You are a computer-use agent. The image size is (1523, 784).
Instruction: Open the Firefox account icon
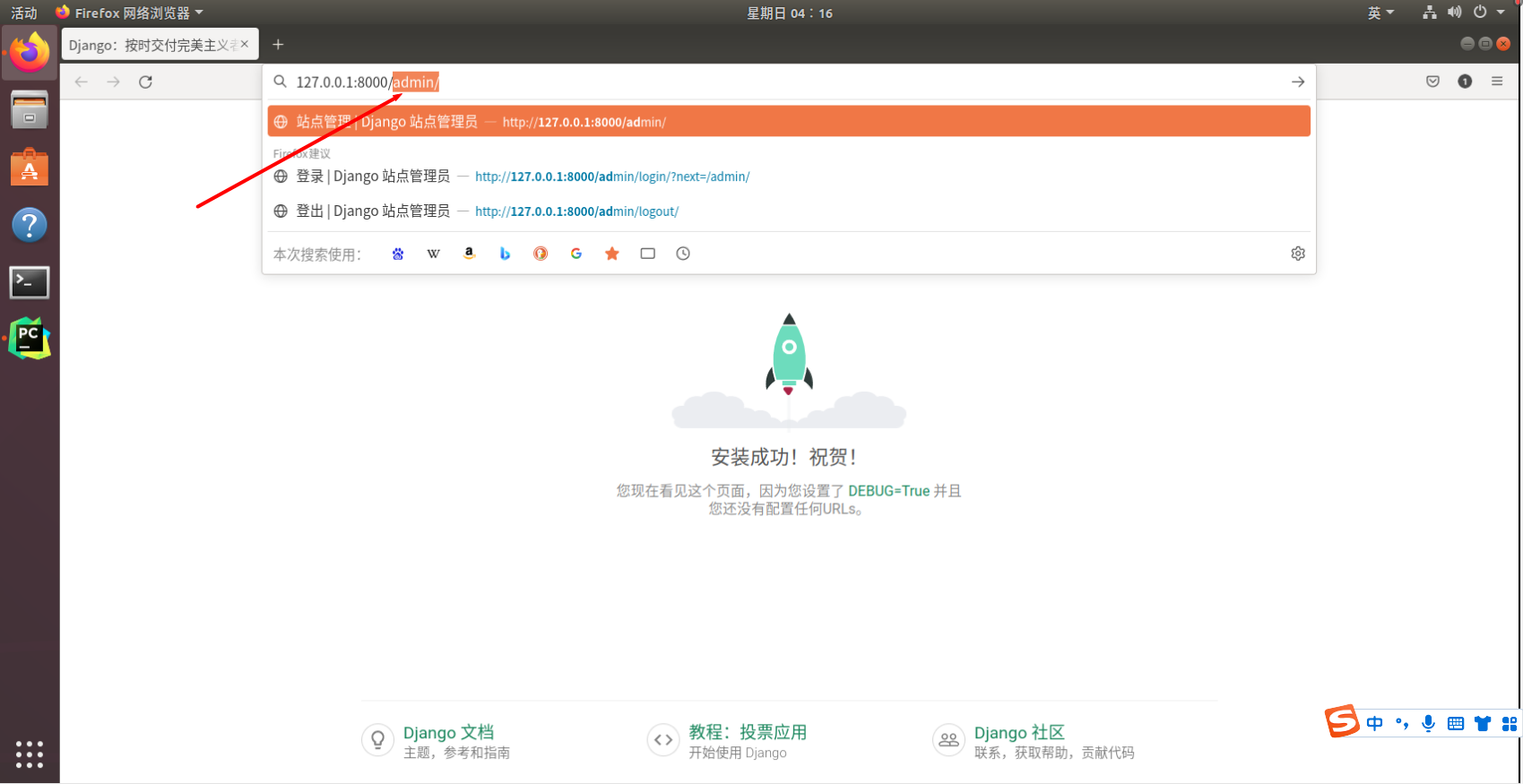pyautogui.click(x=1465, y=82)
